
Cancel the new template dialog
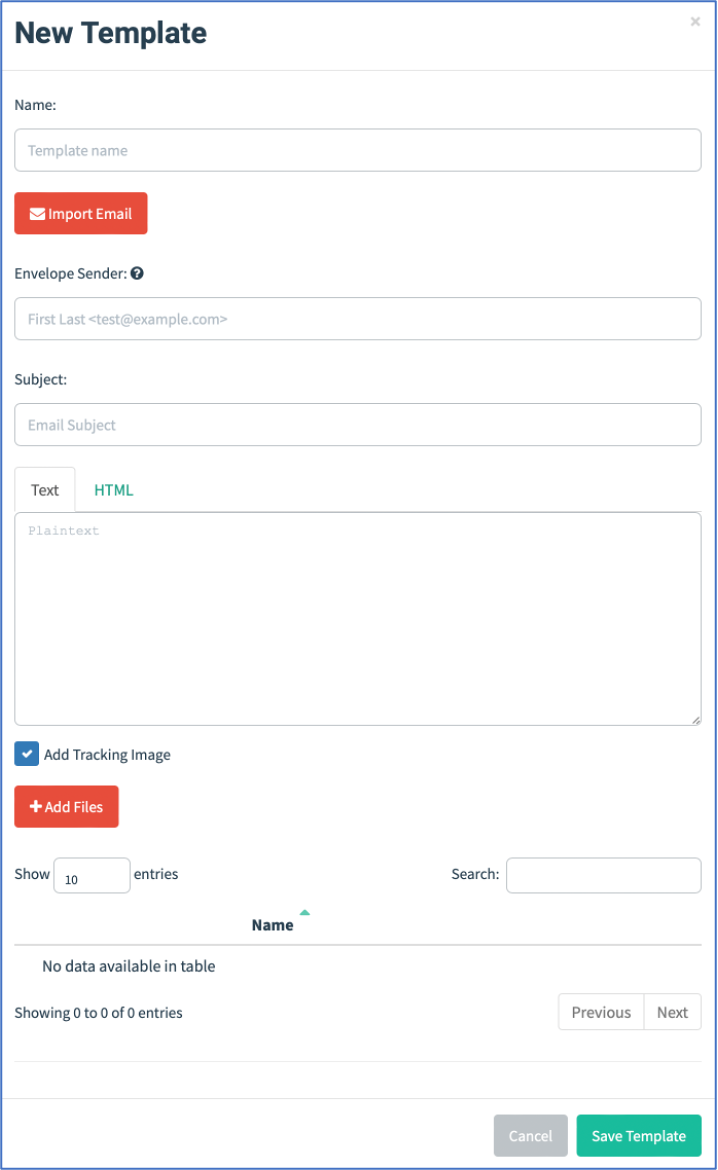(x=531, y=1136)
